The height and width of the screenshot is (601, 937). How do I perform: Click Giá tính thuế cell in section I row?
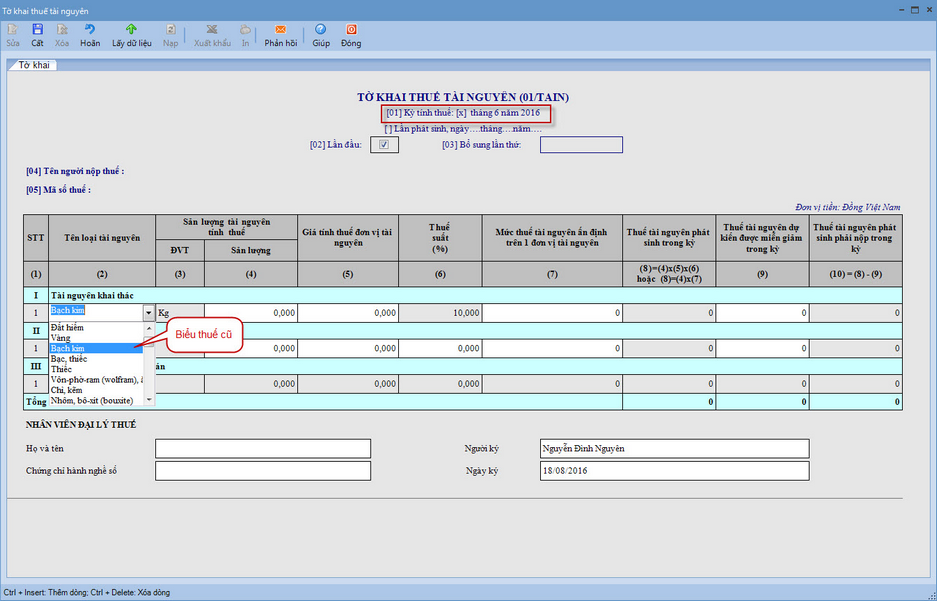coord(348,313)
